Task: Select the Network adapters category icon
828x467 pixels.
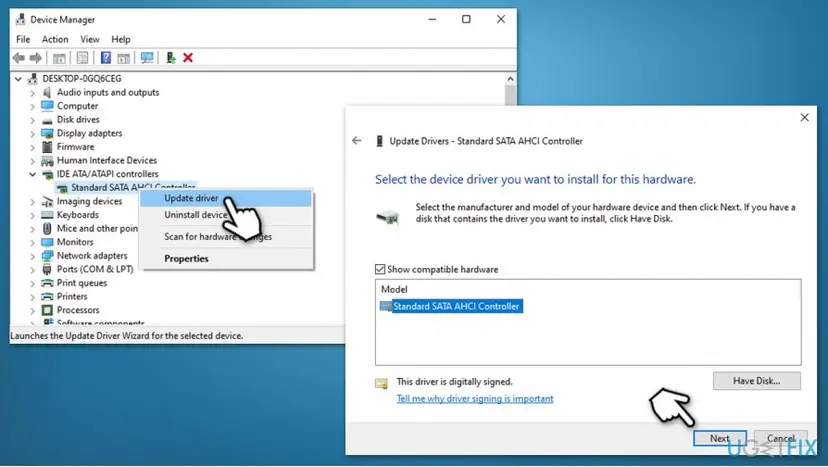Action: tap(48, 256)
